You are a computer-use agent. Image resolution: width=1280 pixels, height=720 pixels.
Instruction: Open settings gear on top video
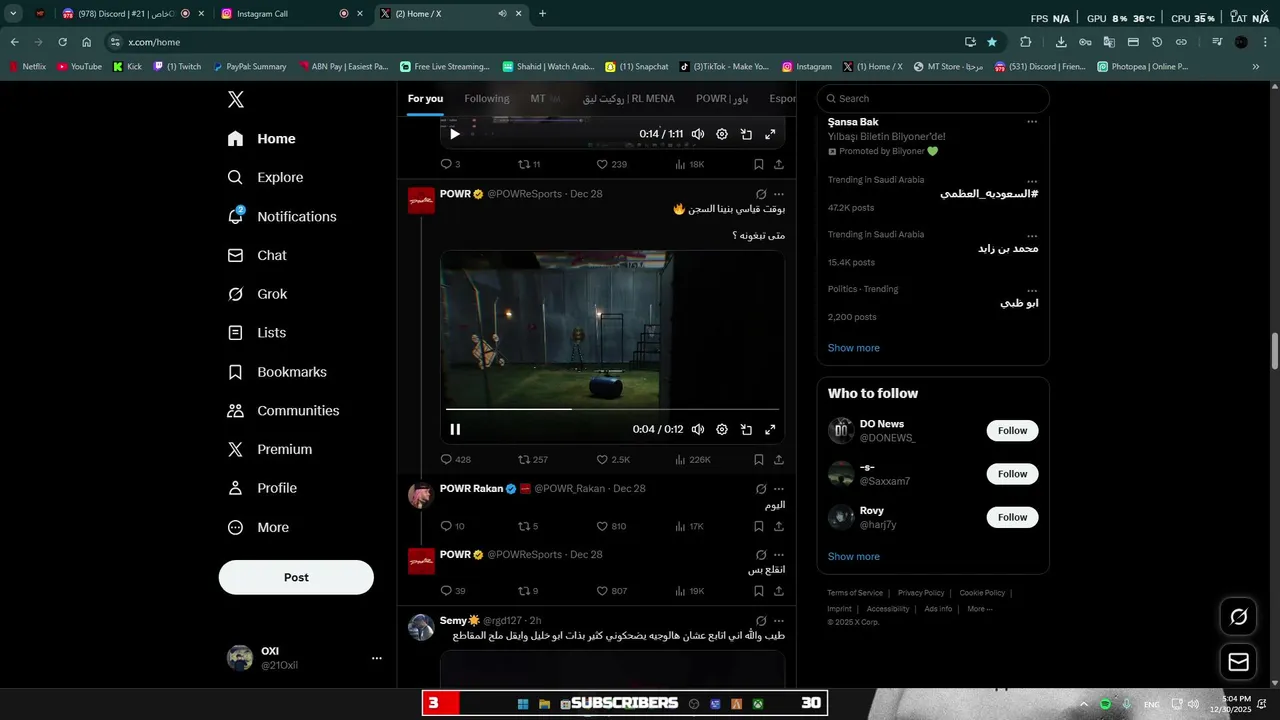pyautogui.click(x=722, y=134)
